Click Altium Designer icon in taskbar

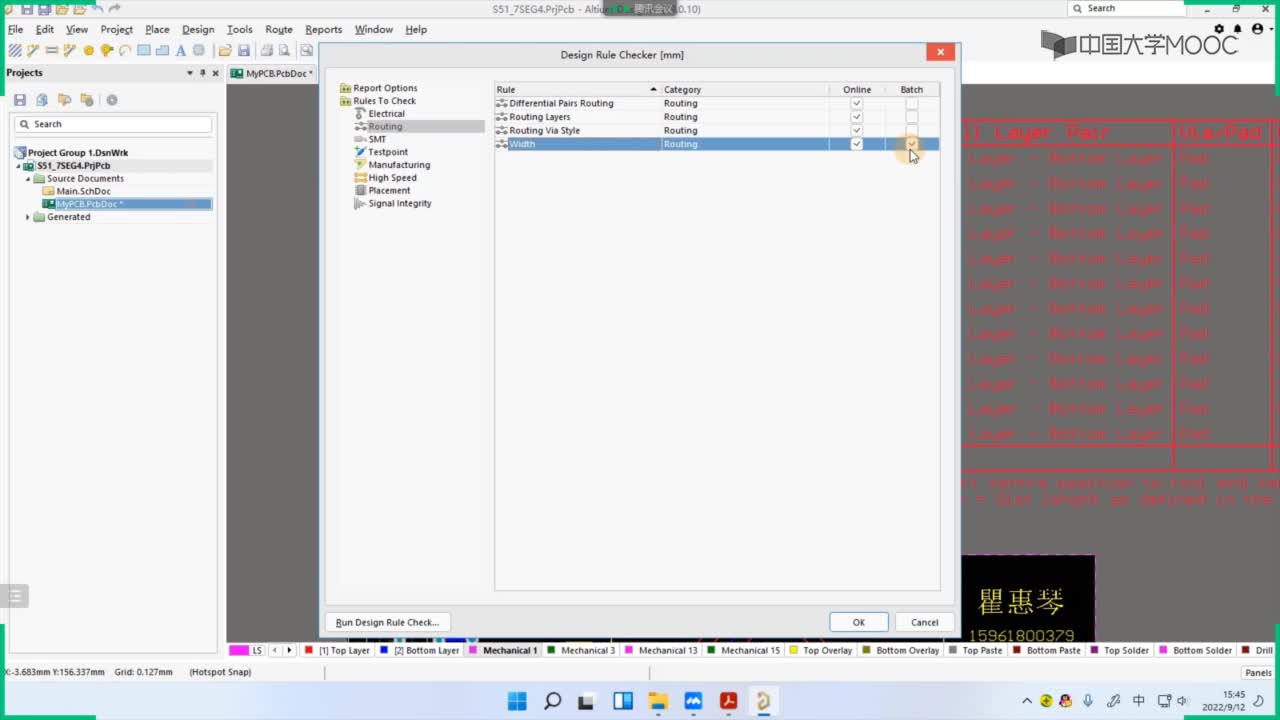tap(763, 701)
